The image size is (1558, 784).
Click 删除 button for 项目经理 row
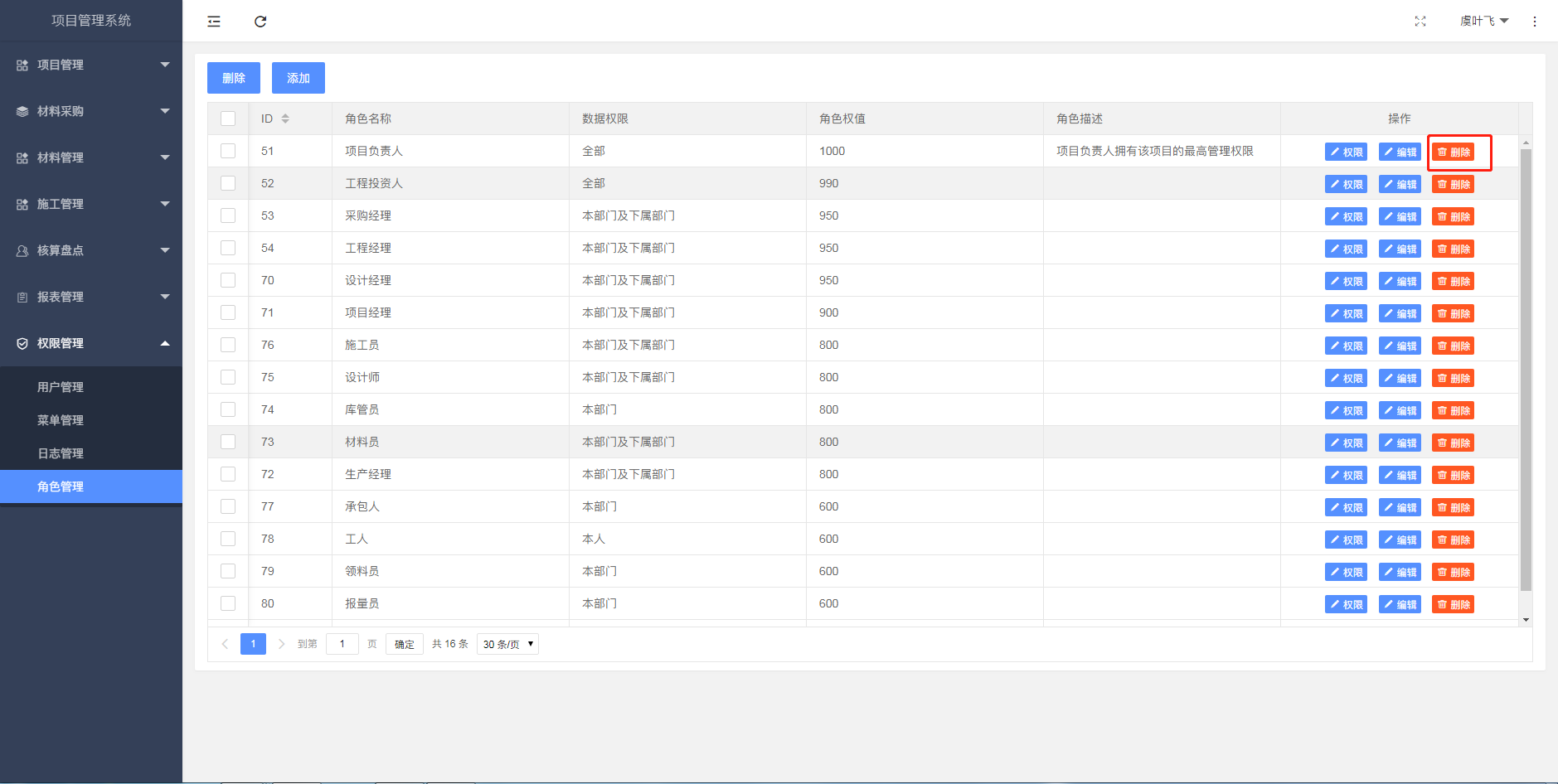pyautogui.click(x=1453, y=313)
